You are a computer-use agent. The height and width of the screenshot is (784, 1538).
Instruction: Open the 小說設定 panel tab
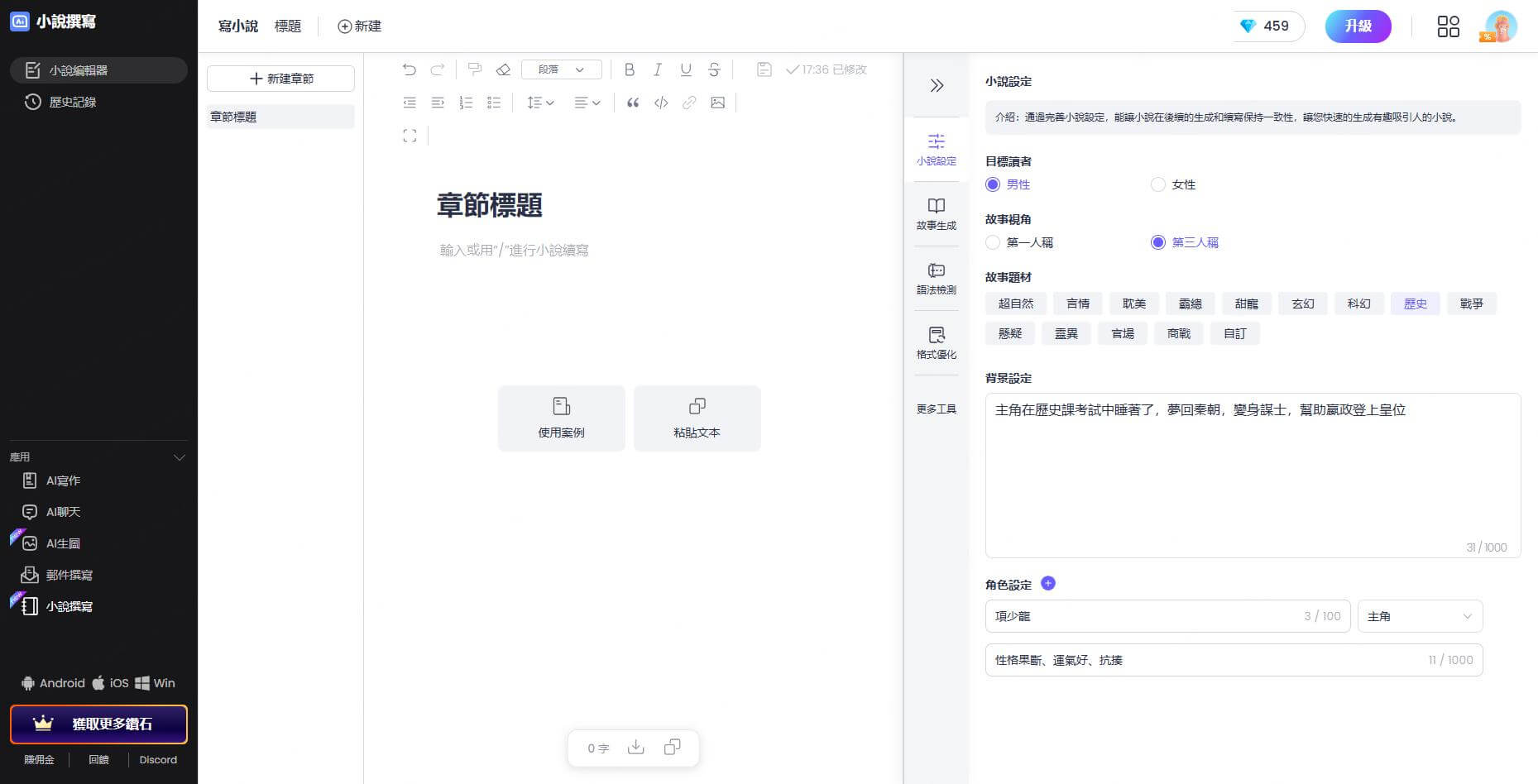coord(937,150)
